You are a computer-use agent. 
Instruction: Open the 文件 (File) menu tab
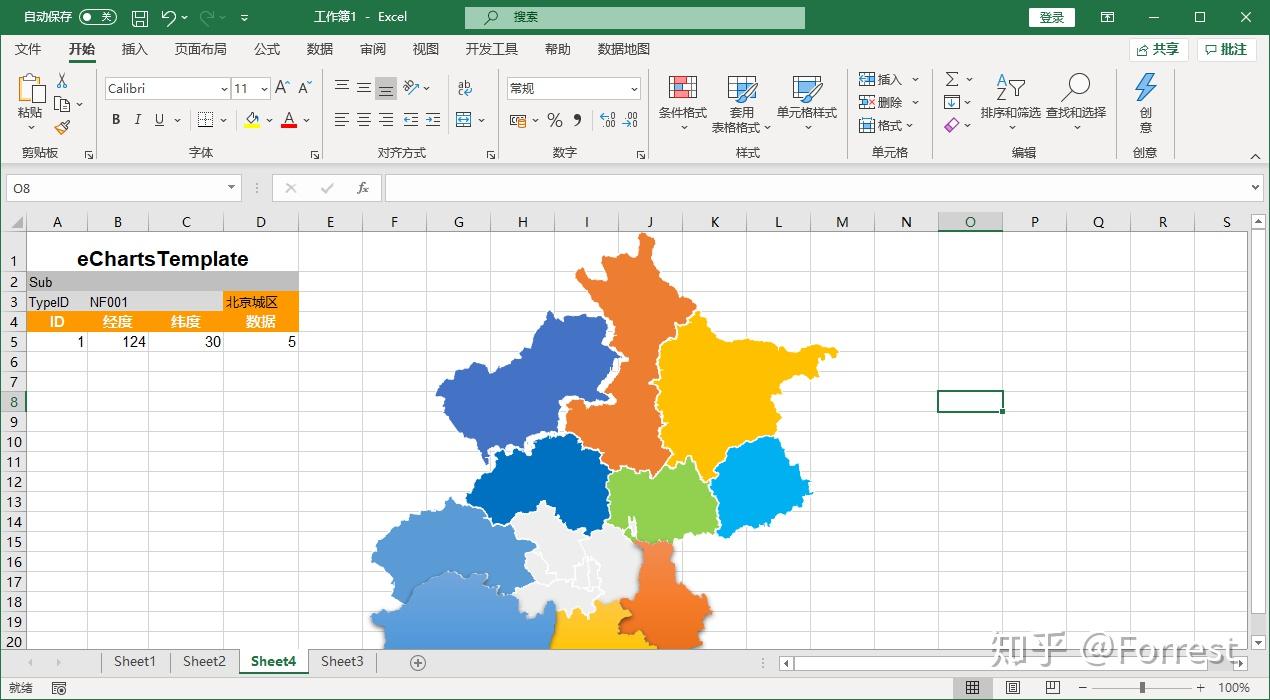[28, 49]
